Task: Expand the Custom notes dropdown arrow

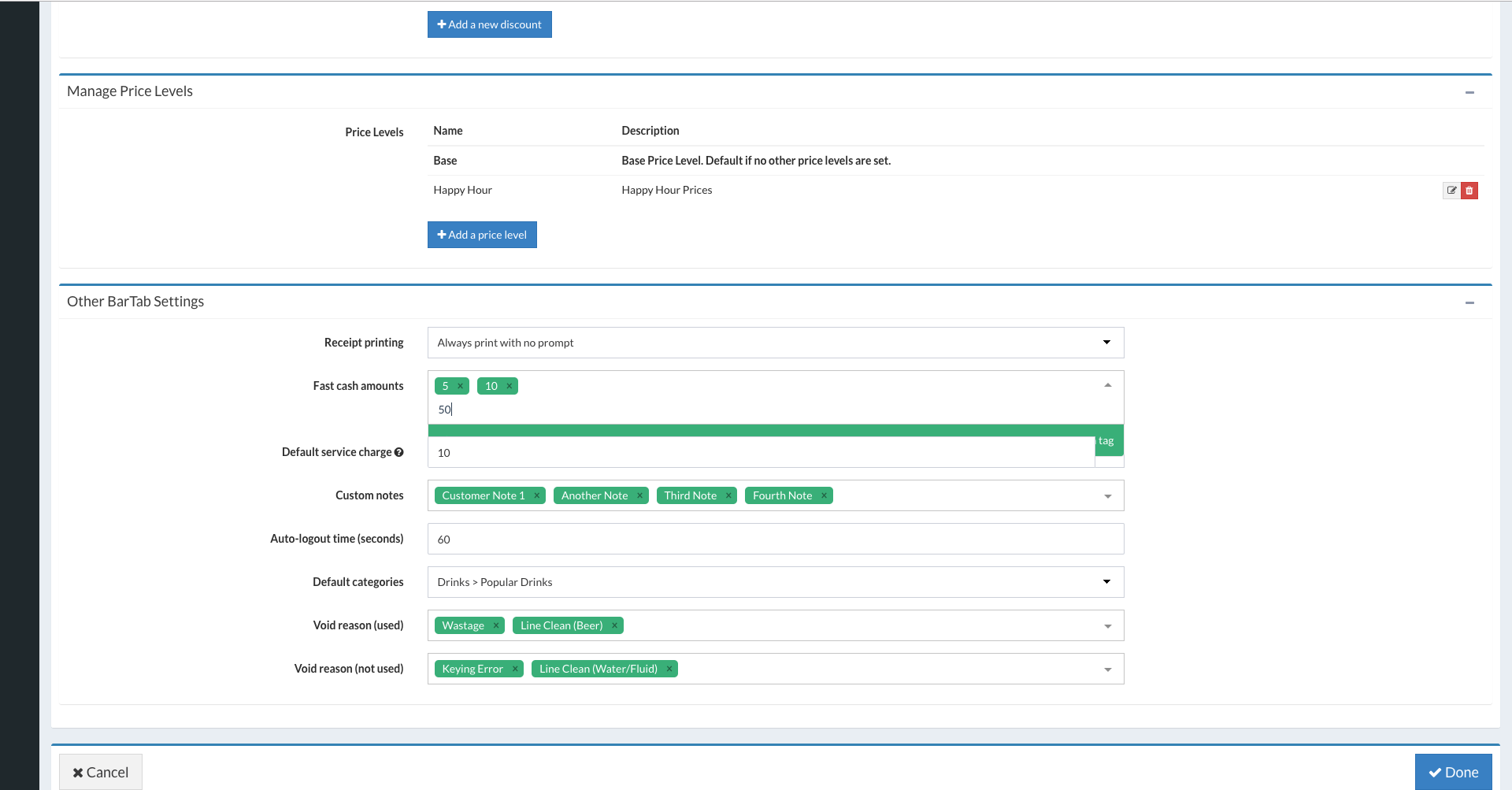Action: point(1107,496)
